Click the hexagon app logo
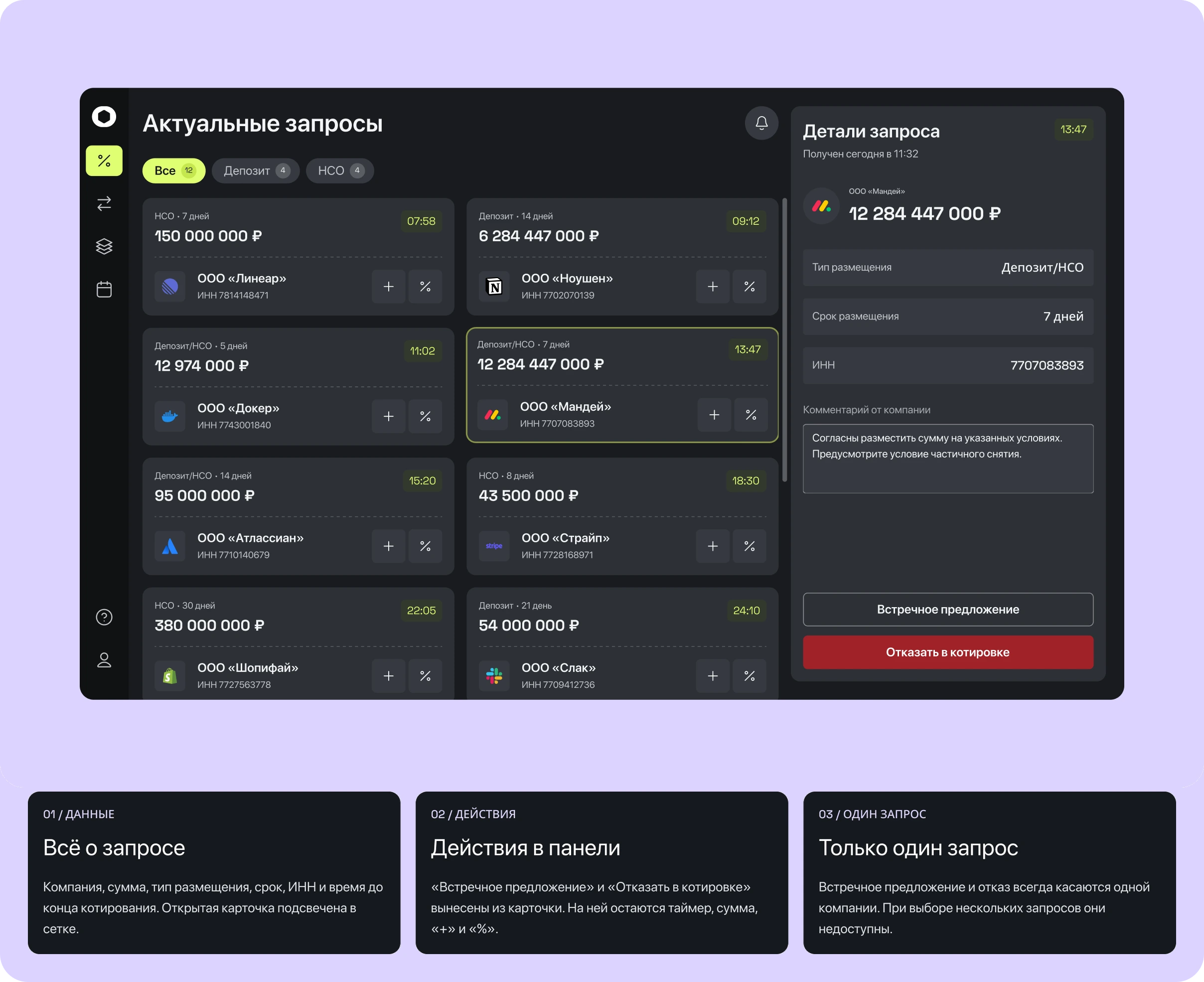This screenshot has height=982, width=1204. coord(104,117)
